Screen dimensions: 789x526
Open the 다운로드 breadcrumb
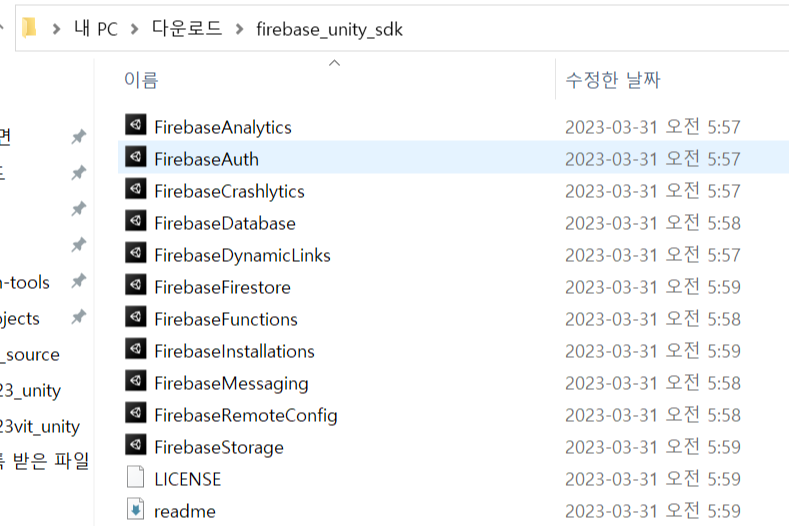pos(187,28)
